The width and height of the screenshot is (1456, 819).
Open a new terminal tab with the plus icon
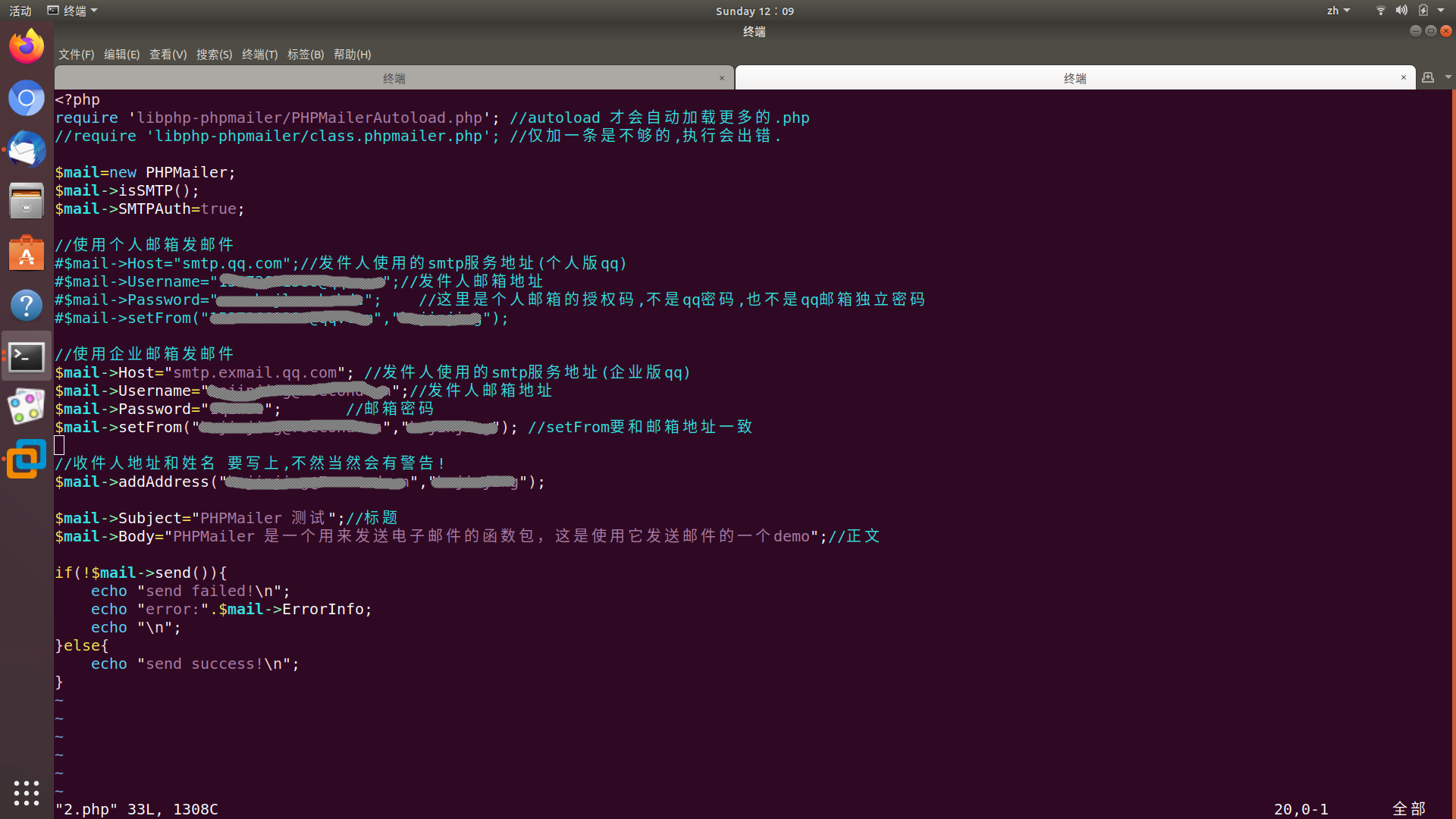(1429, 77)
